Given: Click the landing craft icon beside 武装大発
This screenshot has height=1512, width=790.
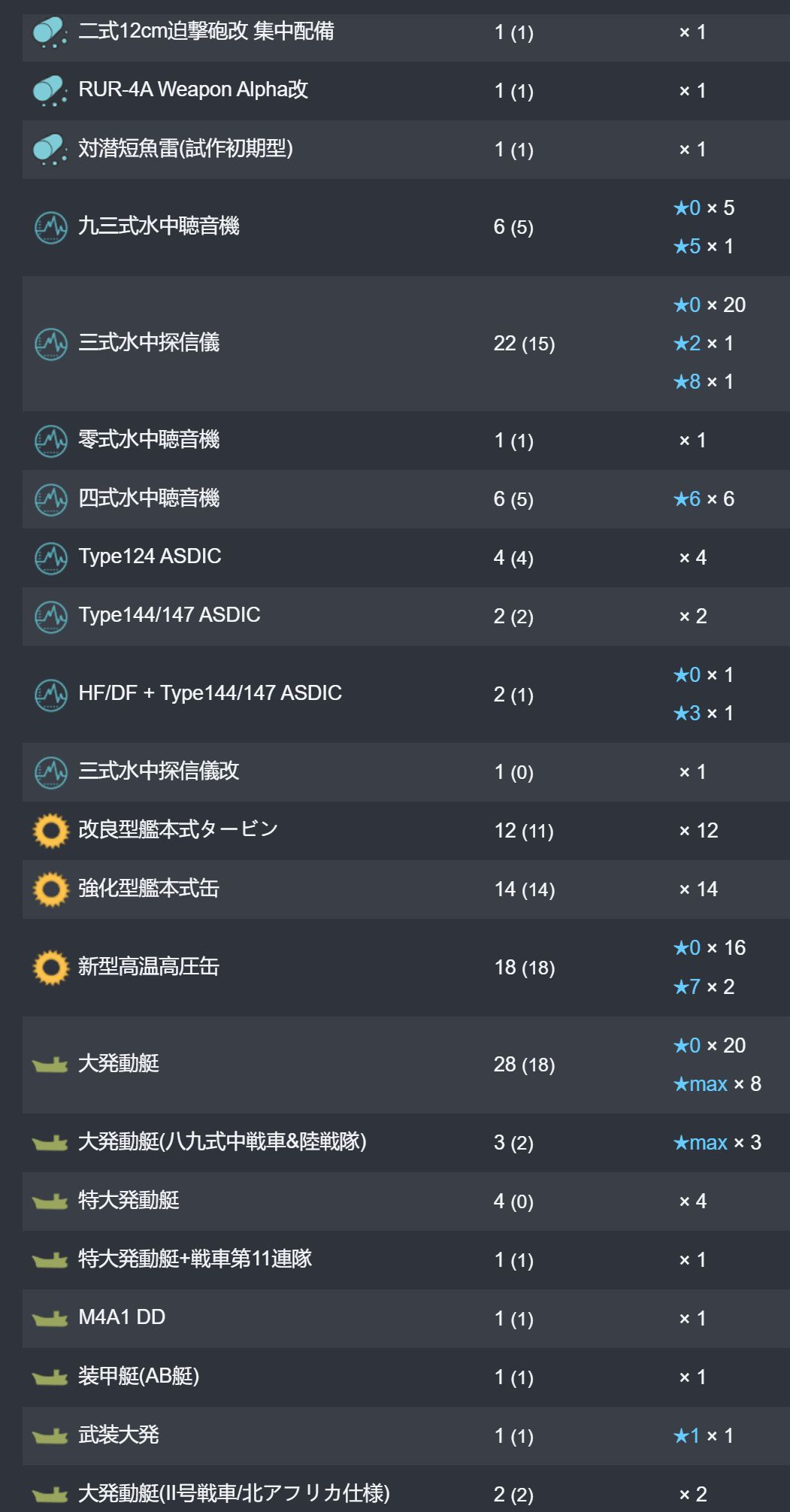Looking at the screenshot, I should pos(50,1436).
